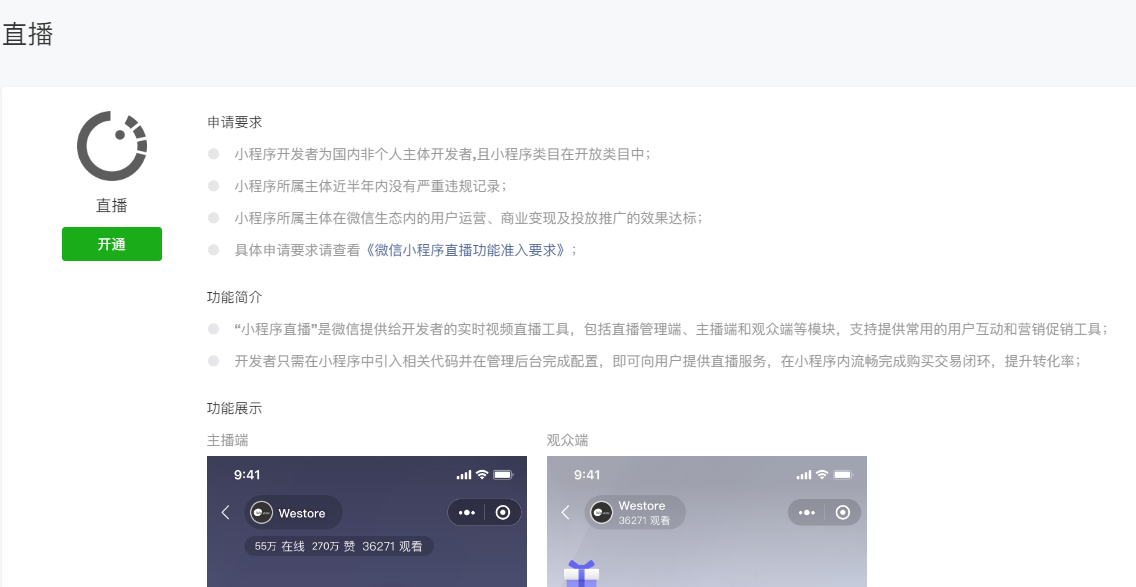Click 直播 label under the logo
1136x587 pixels.
point(112,206)
